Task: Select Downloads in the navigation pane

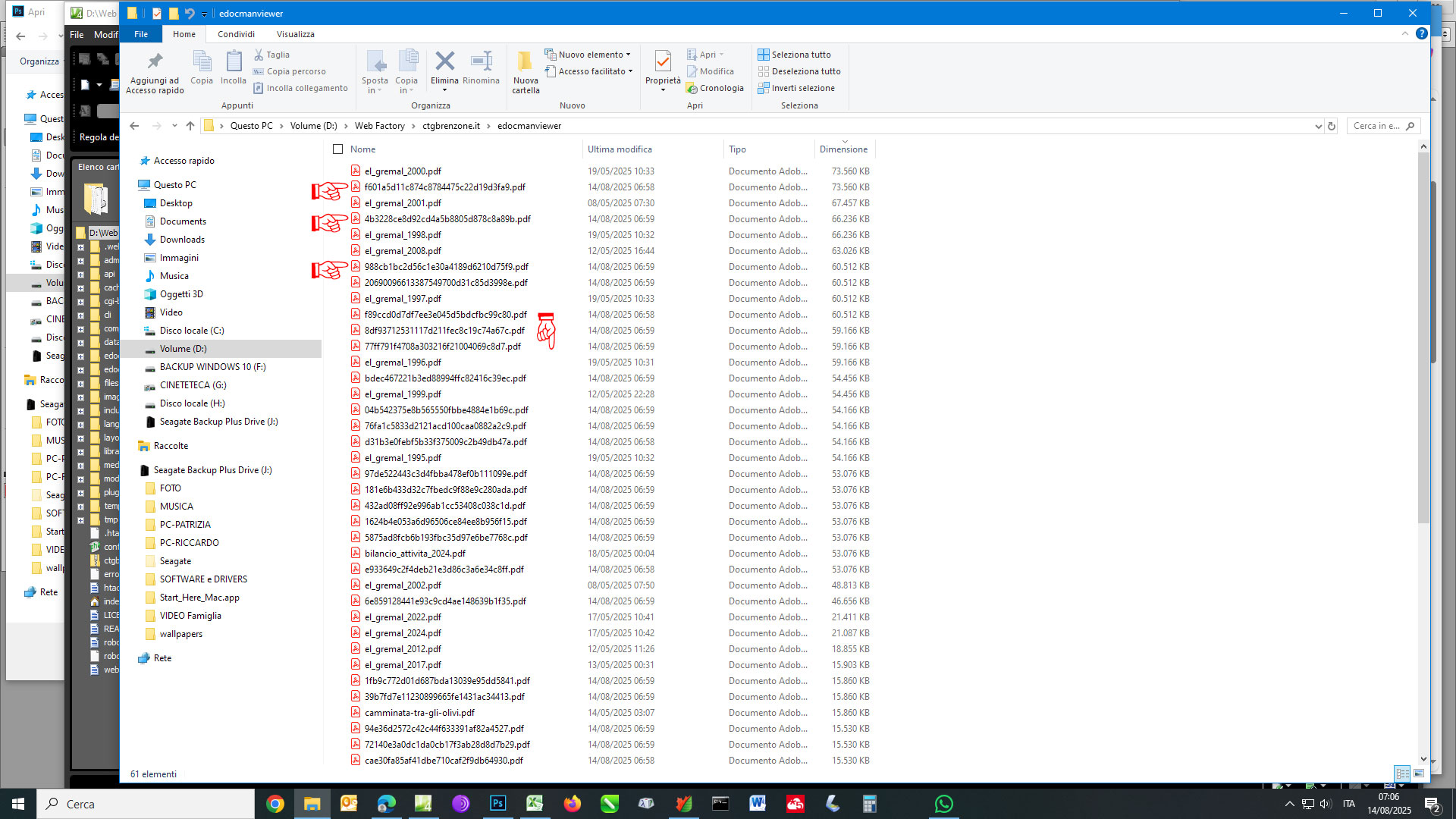Action: pyautogui.click(x=182, y=240)
